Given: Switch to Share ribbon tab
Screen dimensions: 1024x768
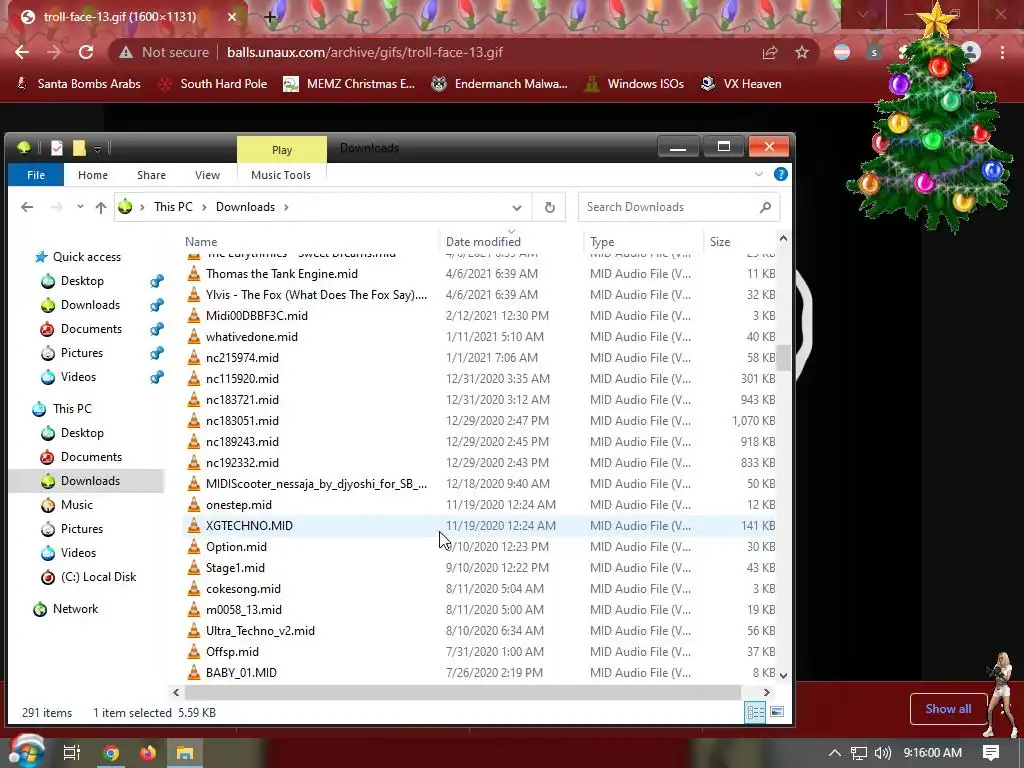Looking at the screenshot, I should (151, 175).
